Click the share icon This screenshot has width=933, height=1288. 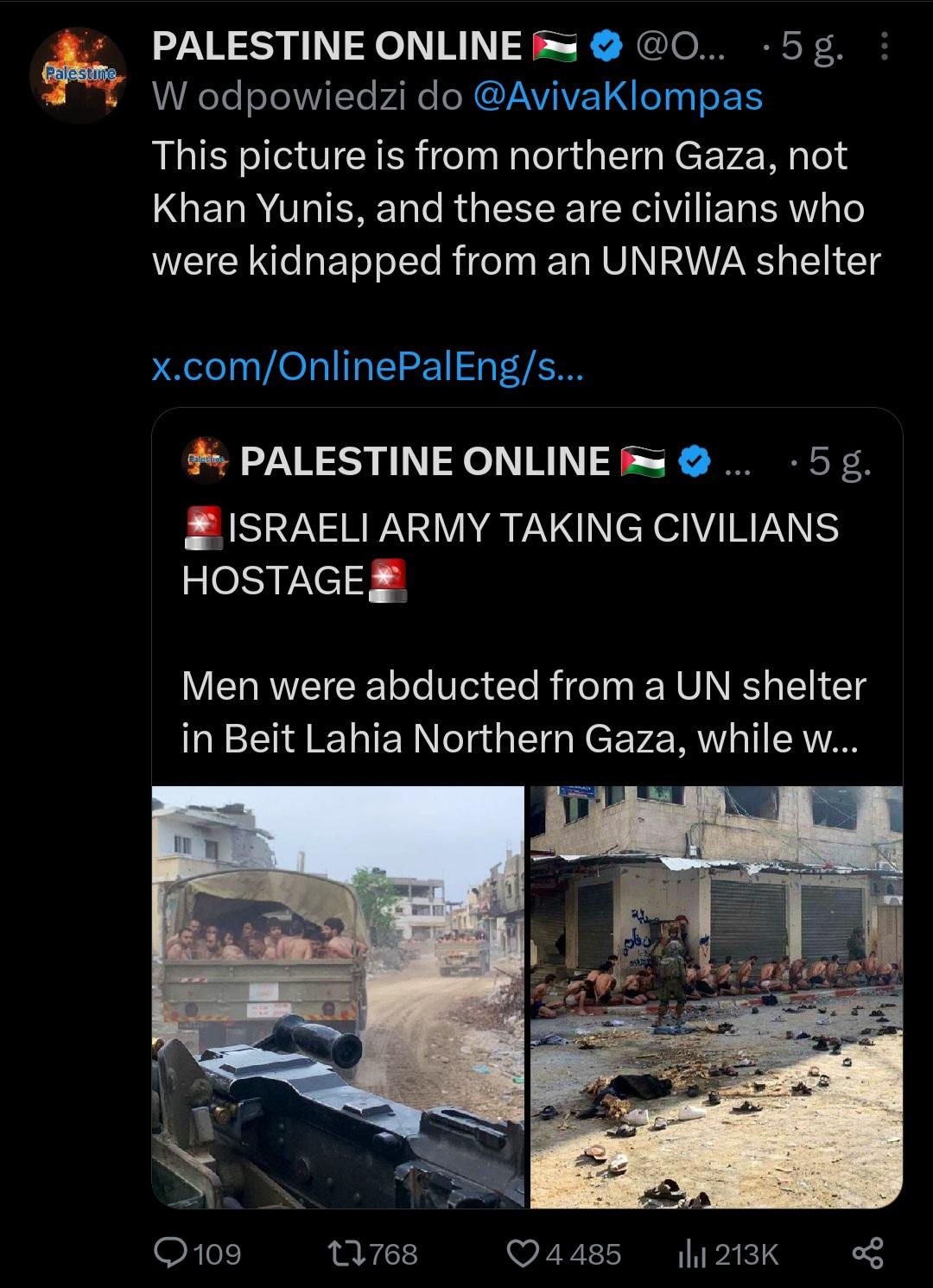[867, 1253]
